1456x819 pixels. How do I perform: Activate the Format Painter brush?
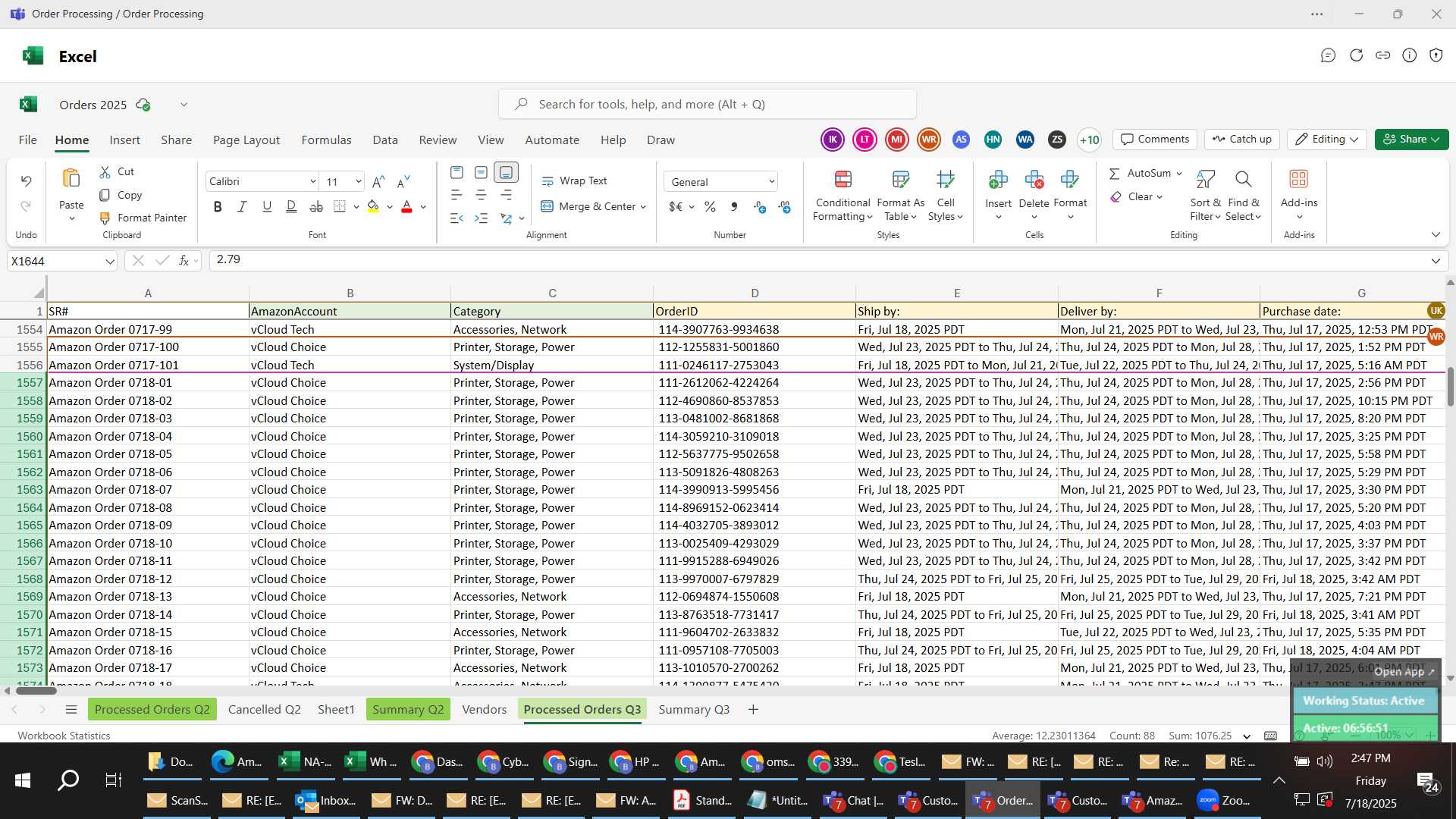pyautogui.click(x=105, y=218)
